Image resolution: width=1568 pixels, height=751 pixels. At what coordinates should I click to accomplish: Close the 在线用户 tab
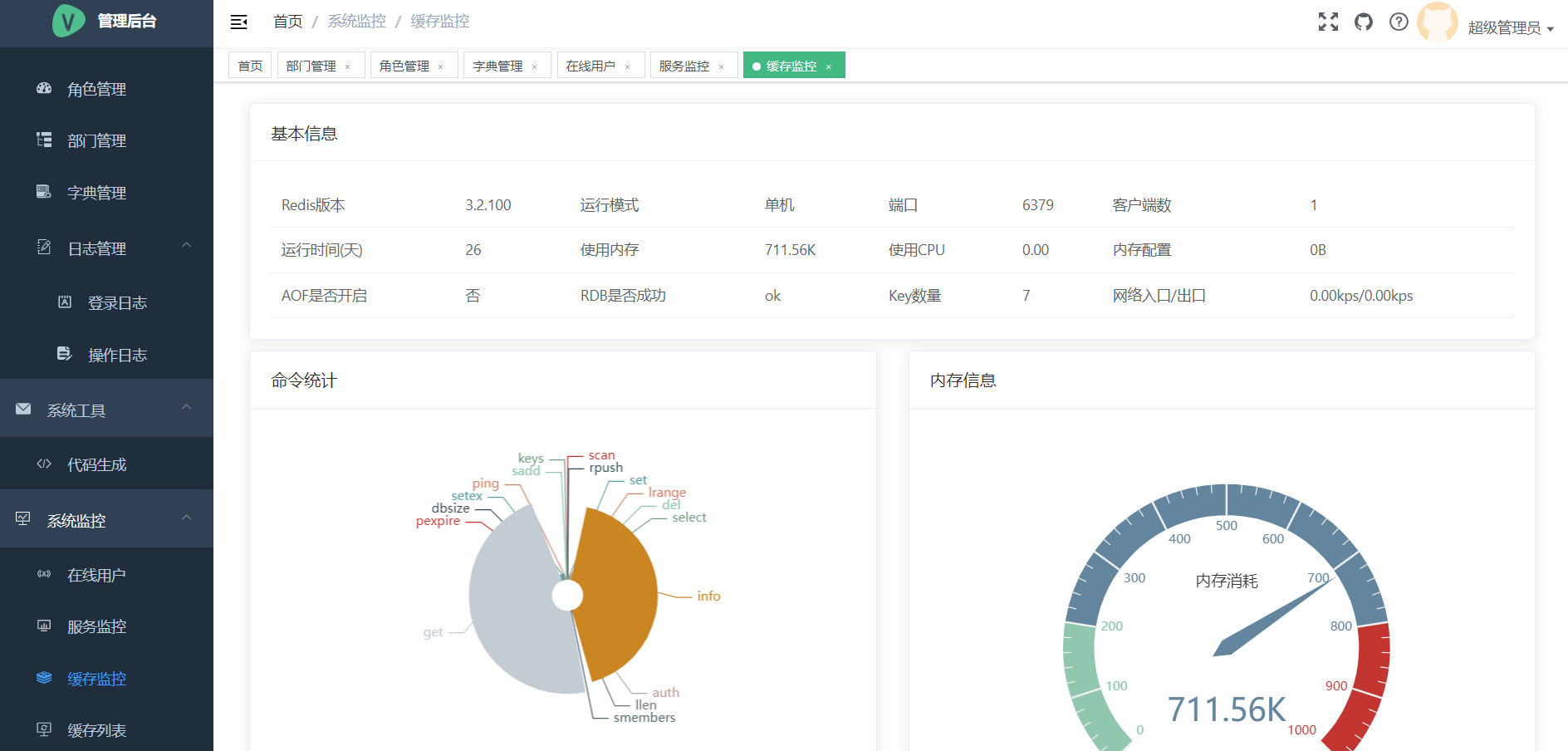point(627,66)
